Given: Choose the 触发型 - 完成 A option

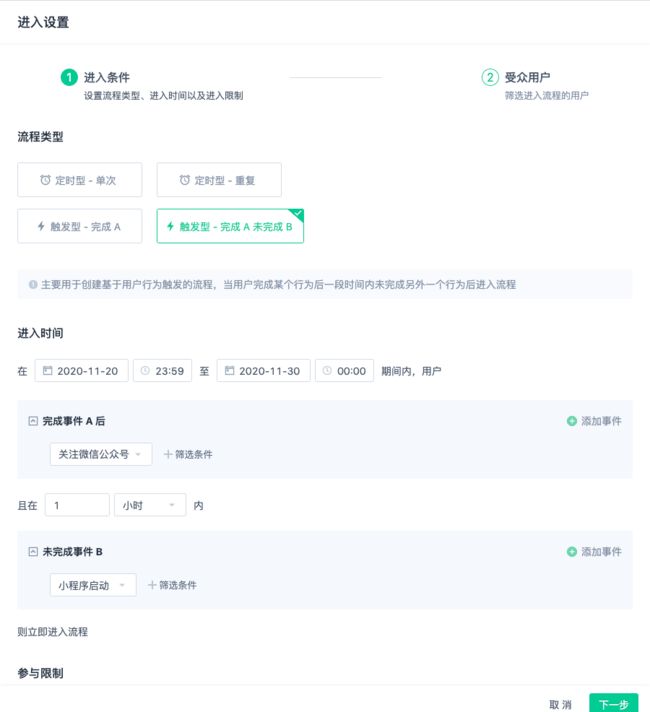Looking at the screenshot, I should pyautogui.click(x=79, y=226).
